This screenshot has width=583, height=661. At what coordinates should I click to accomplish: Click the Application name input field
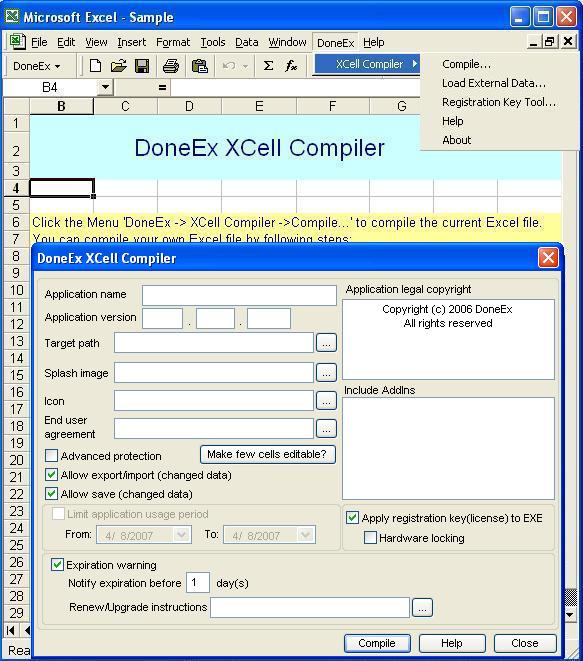click(x=239, y=295)
